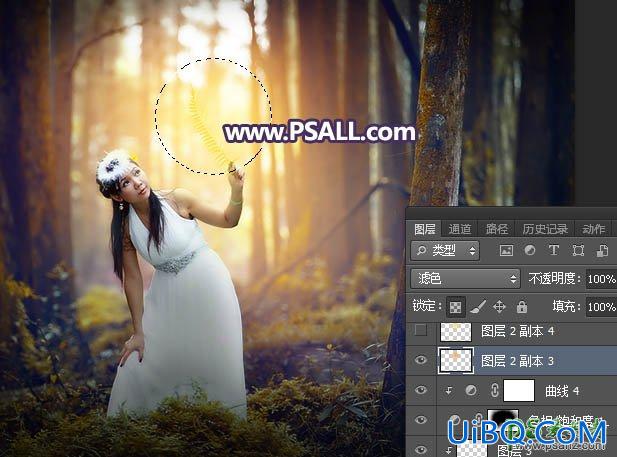This screenshot has width=617, height=457.
Task: Filter layers by adjustment layers icon
Action: [530, 250]
